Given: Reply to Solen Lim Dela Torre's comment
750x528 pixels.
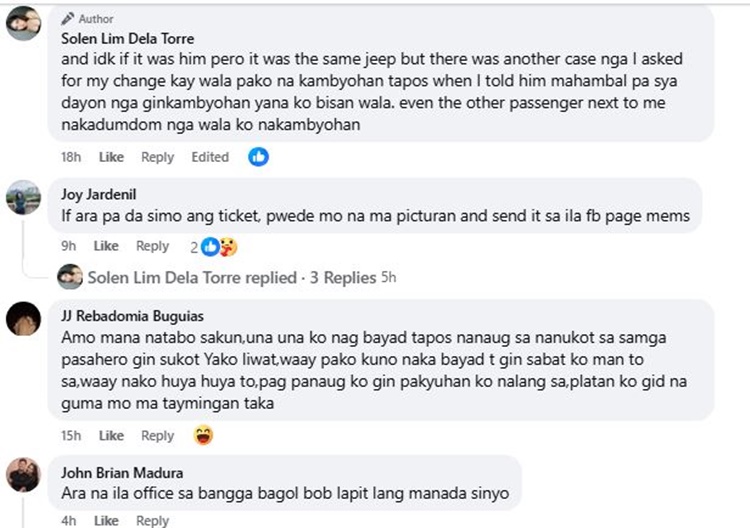Looking at the screenshot, I should click(x=157, y=157).
